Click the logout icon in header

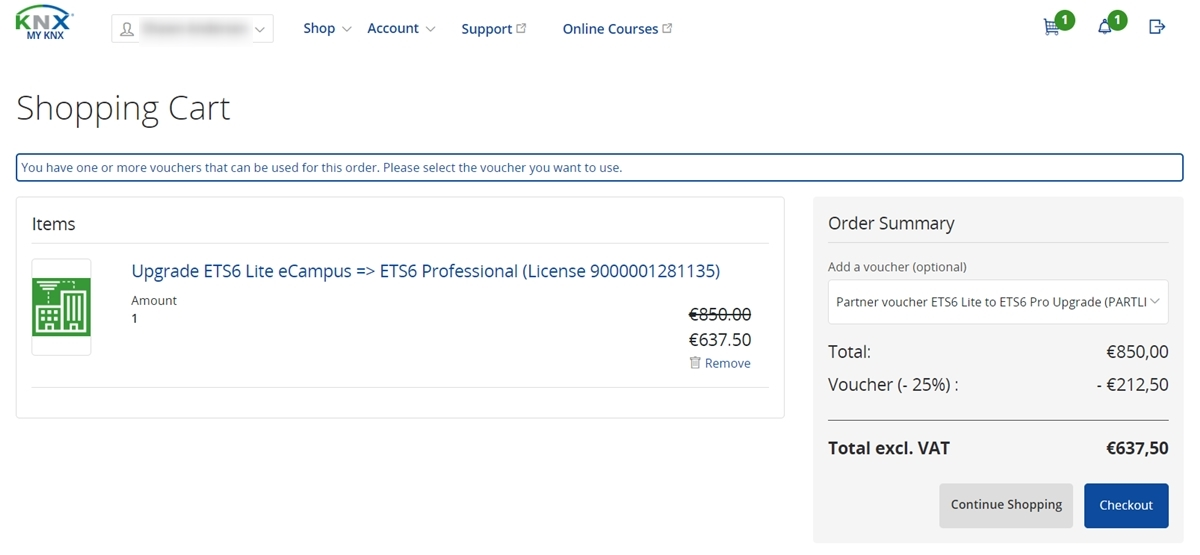tap(1157, 27)
